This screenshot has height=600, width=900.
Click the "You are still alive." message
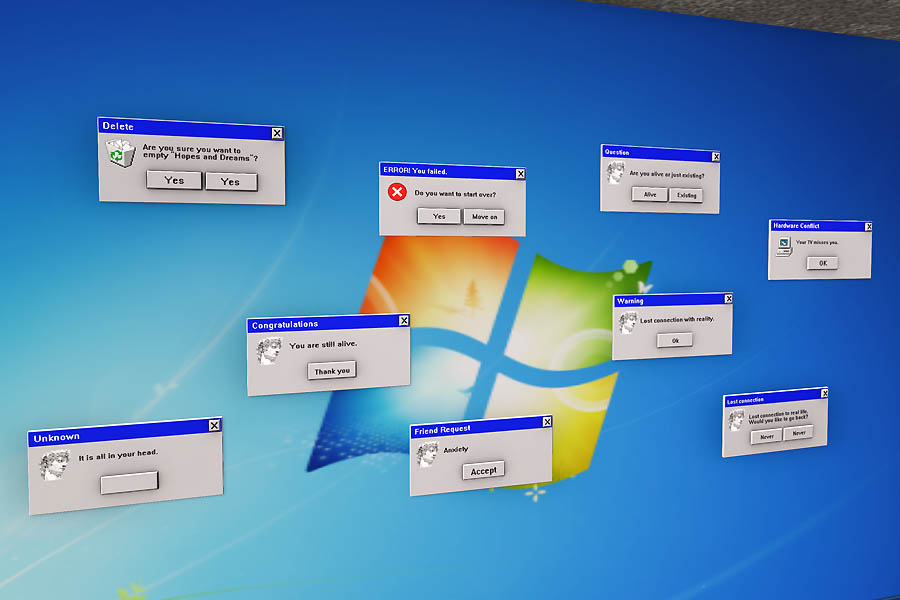[x=323, y=344]
